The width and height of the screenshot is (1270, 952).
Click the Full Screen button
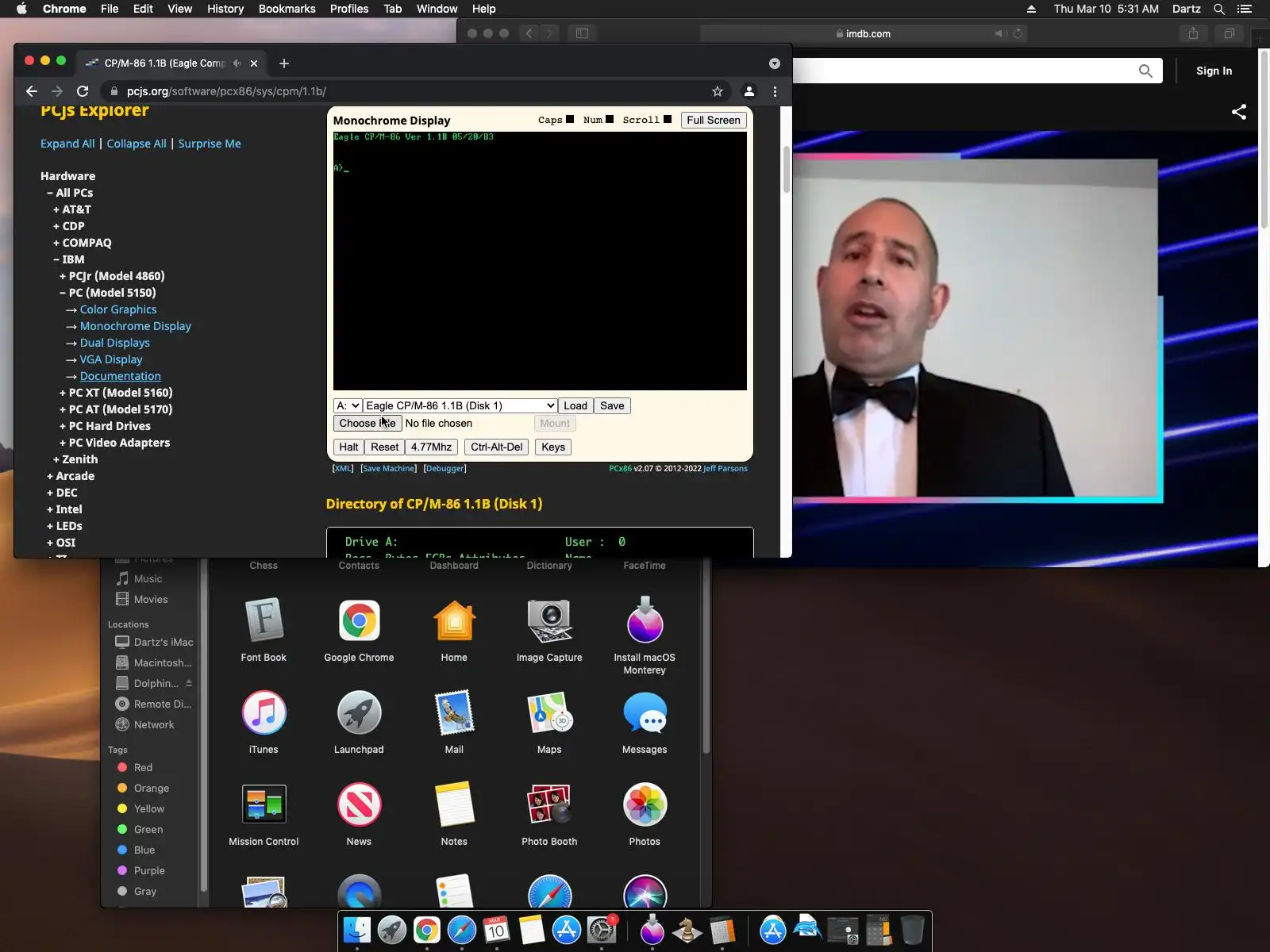click(714, 120)
